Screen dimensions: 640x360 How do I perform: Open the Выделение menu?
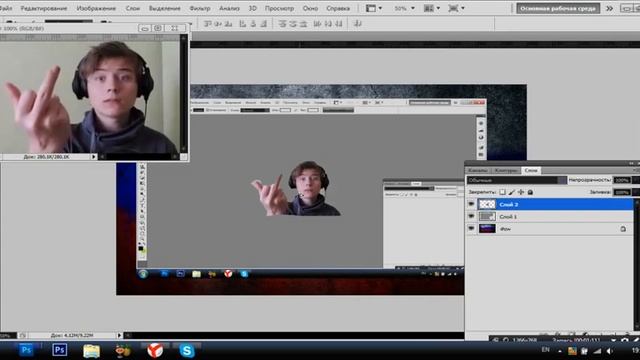click(164, 8)
